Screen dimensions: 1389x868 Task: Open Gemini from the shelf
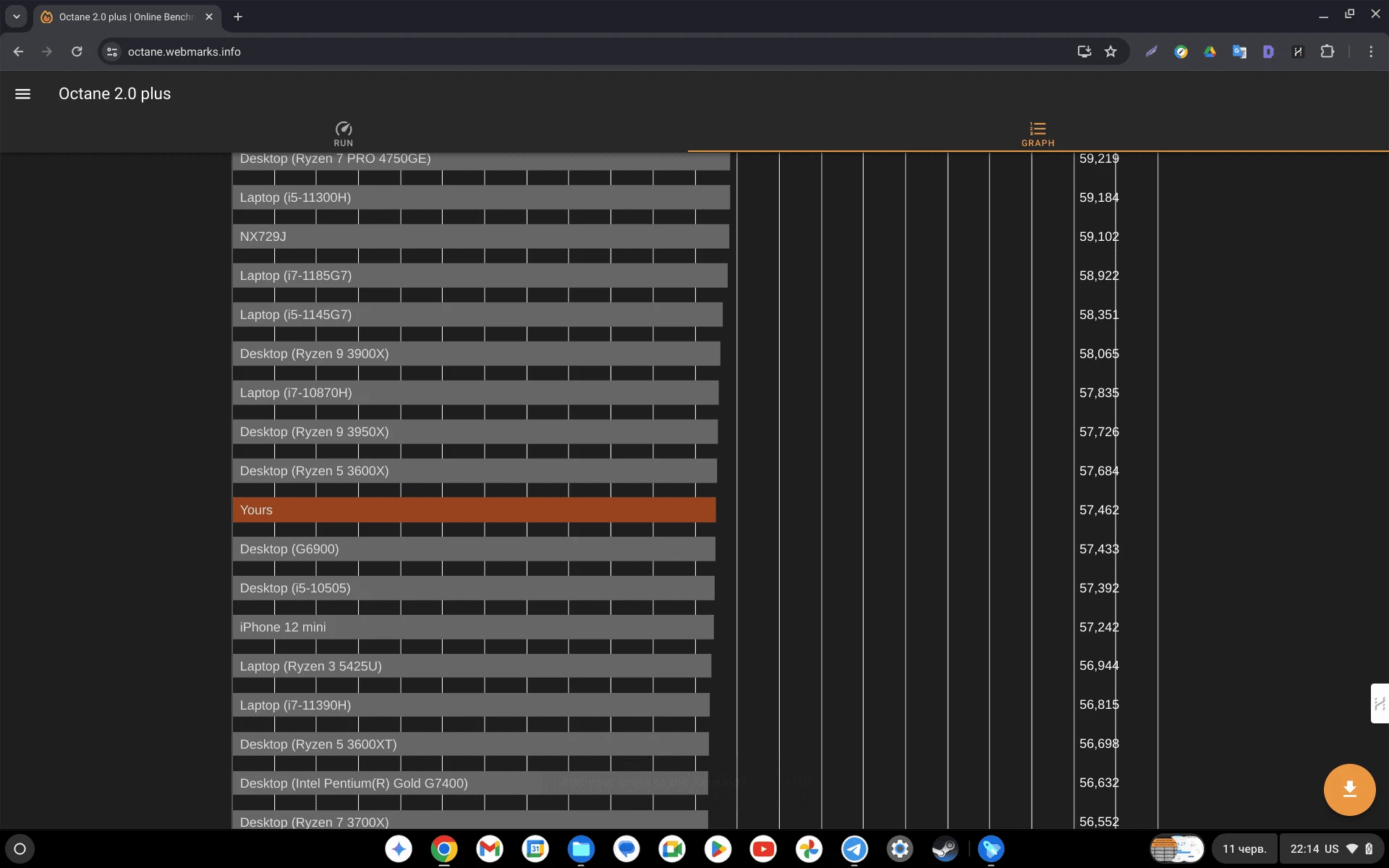(x=399, y=848)
